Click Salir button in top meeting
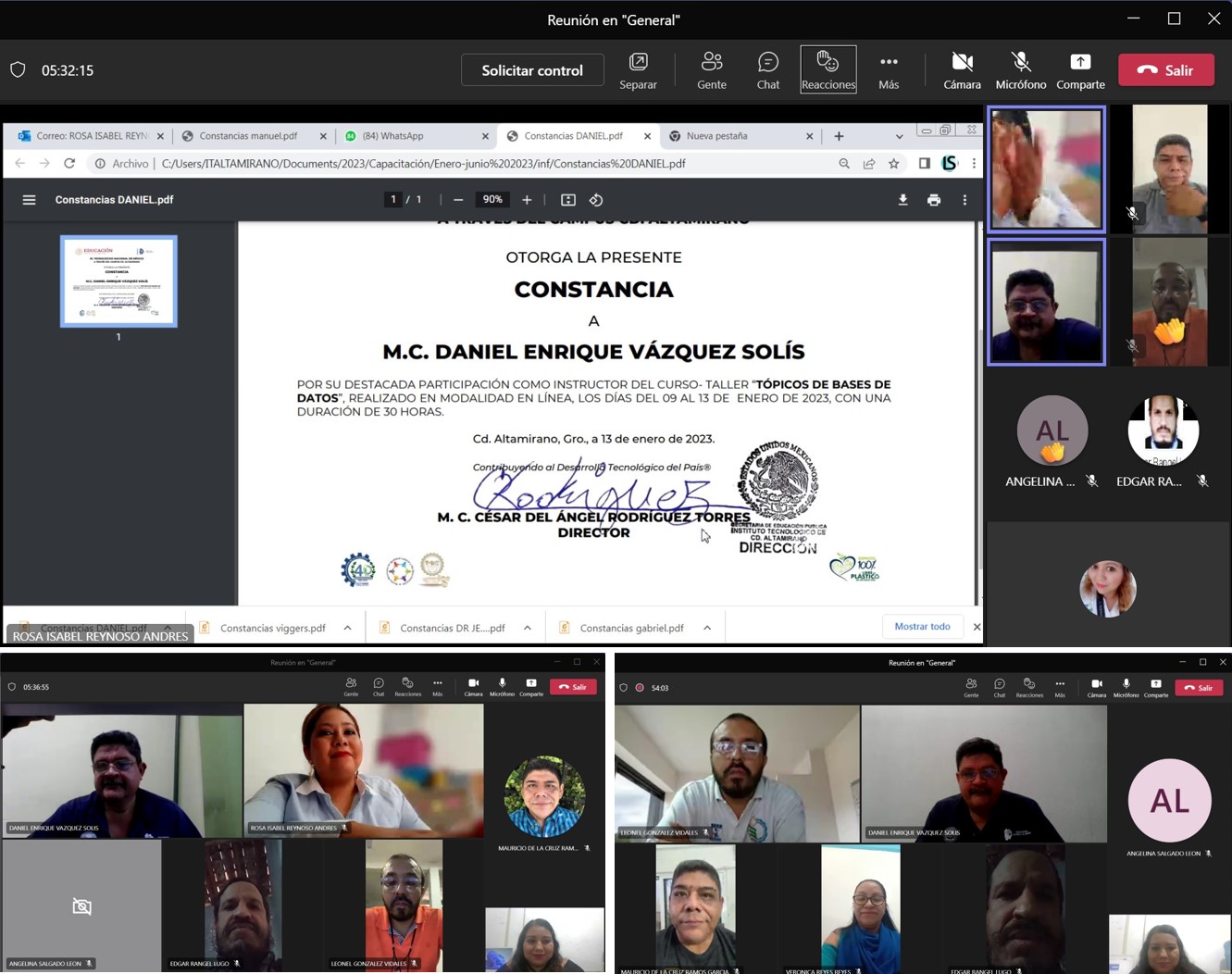 (x=1166, y=70)
